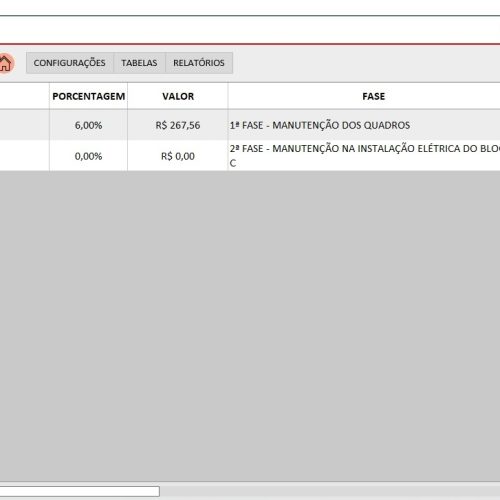Click the empty gray grid area

tap(250, 326)
